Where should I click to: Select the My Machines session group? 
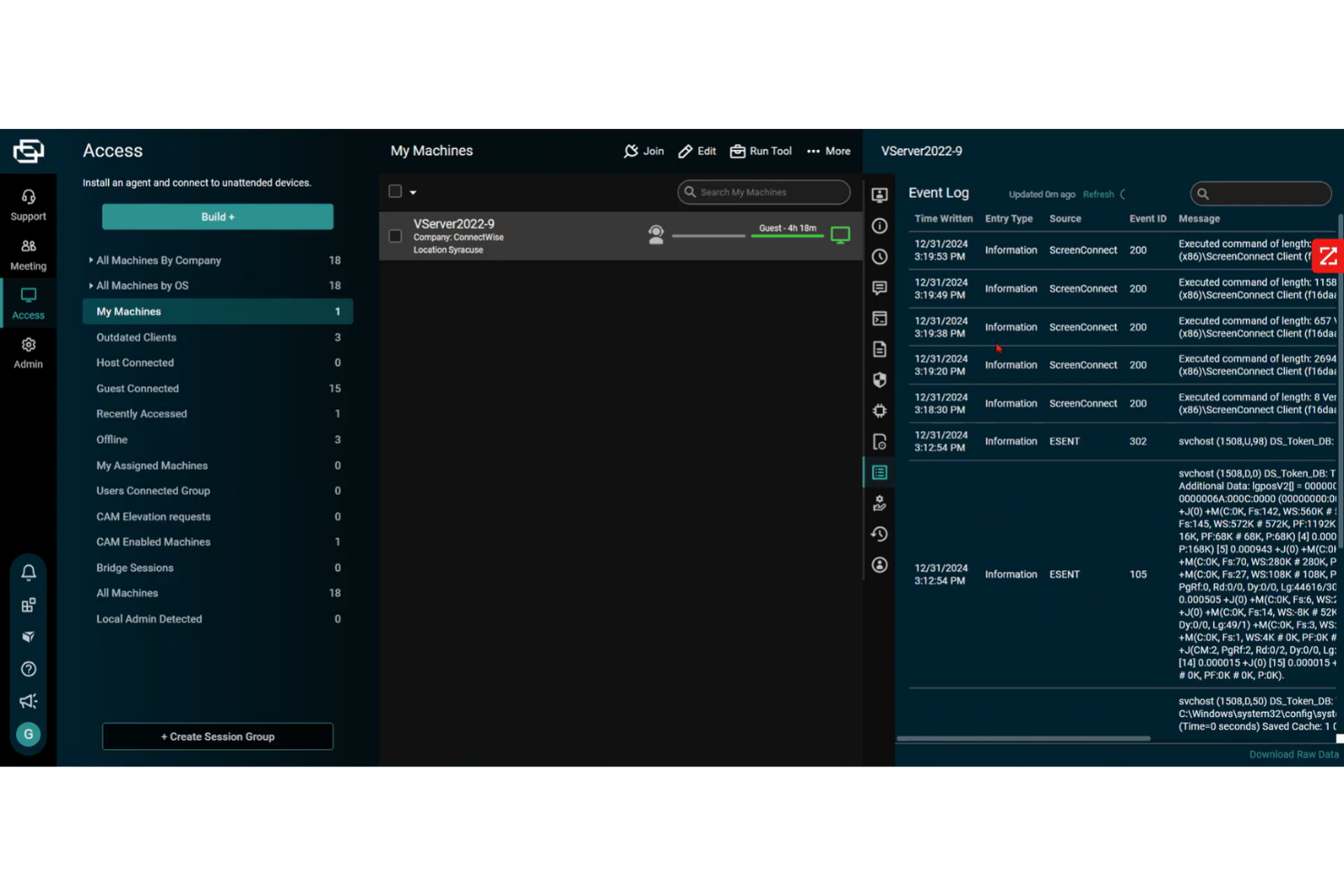pos(128,311)
